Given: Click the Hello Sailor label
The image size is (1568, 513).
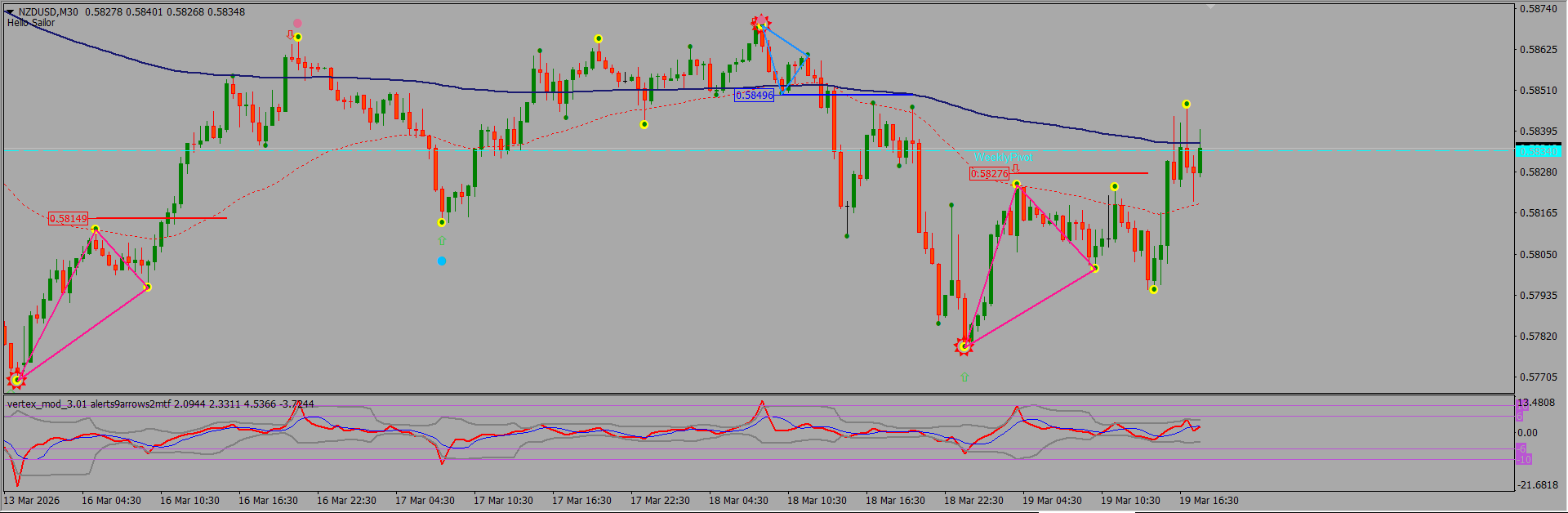Looking at the screenshot, I should click(x=31, y=23).
